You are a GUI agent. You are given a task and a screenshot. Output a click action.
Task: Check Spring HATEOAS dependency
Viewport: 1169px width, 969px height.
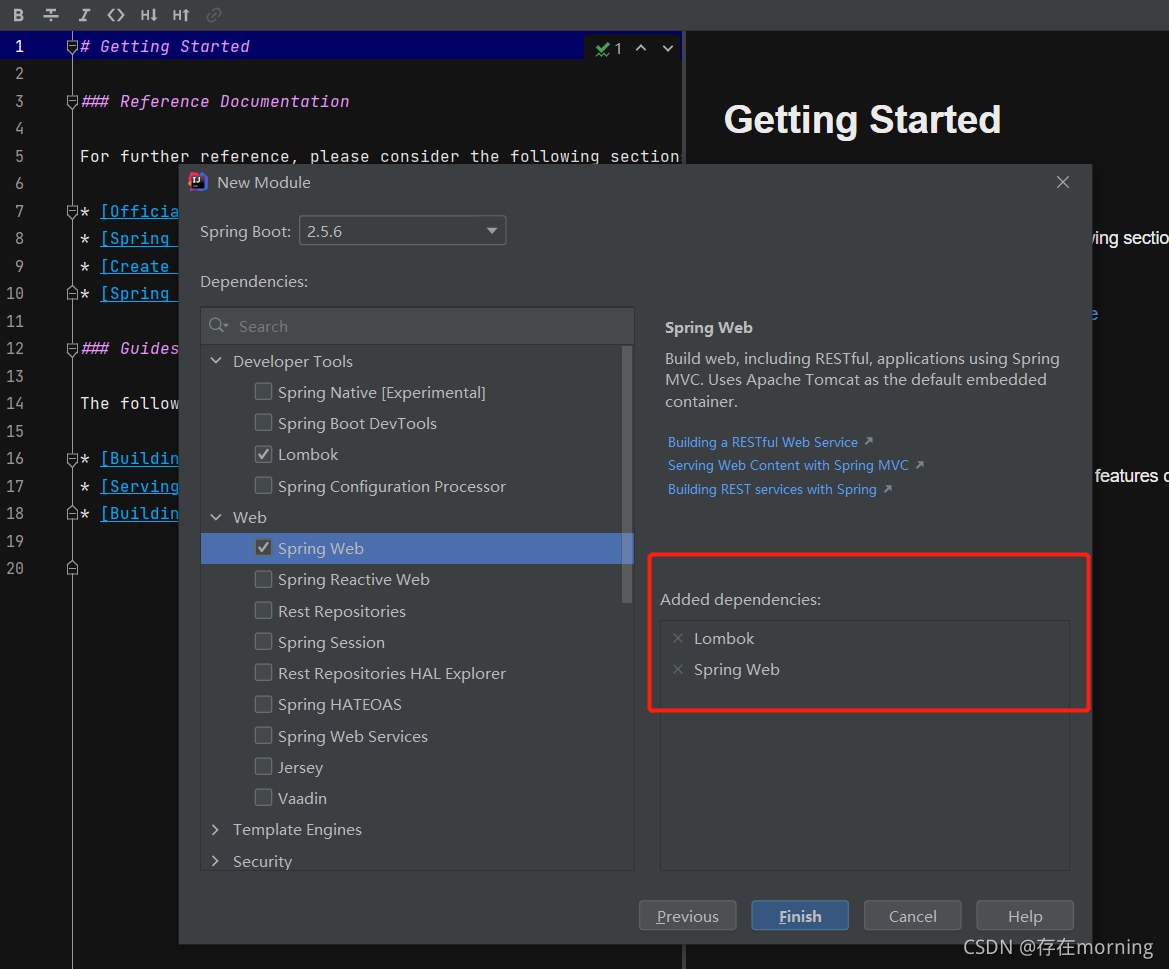(263, 704)
